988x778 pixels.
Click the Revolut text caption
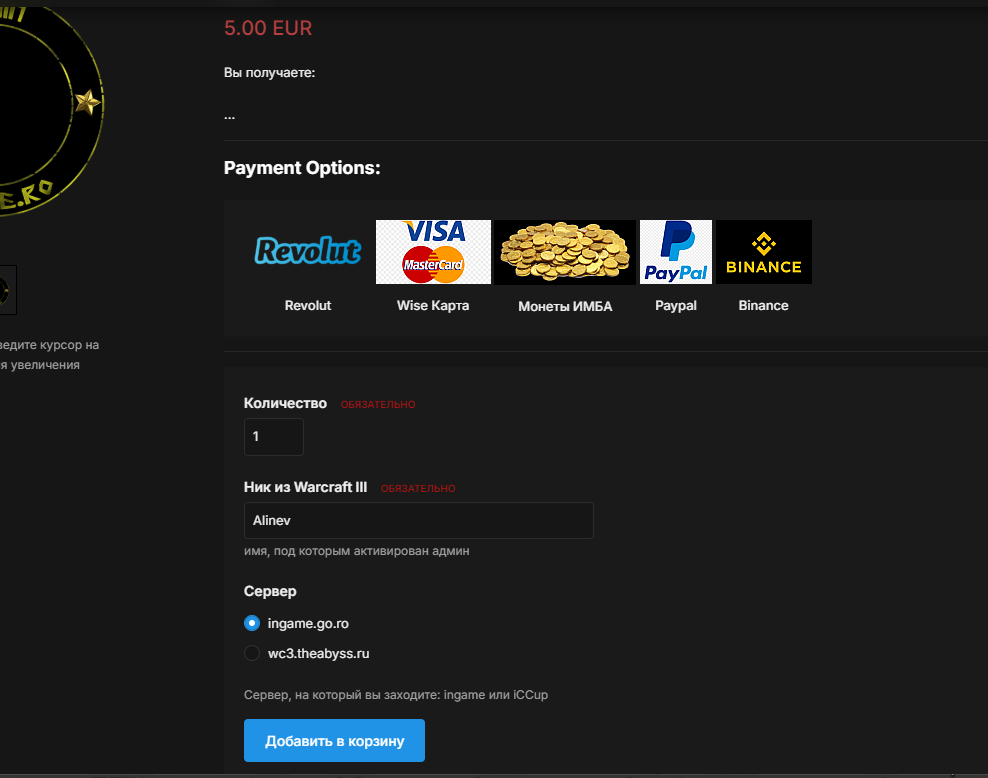pyautogui.click(x=307, y=305)
